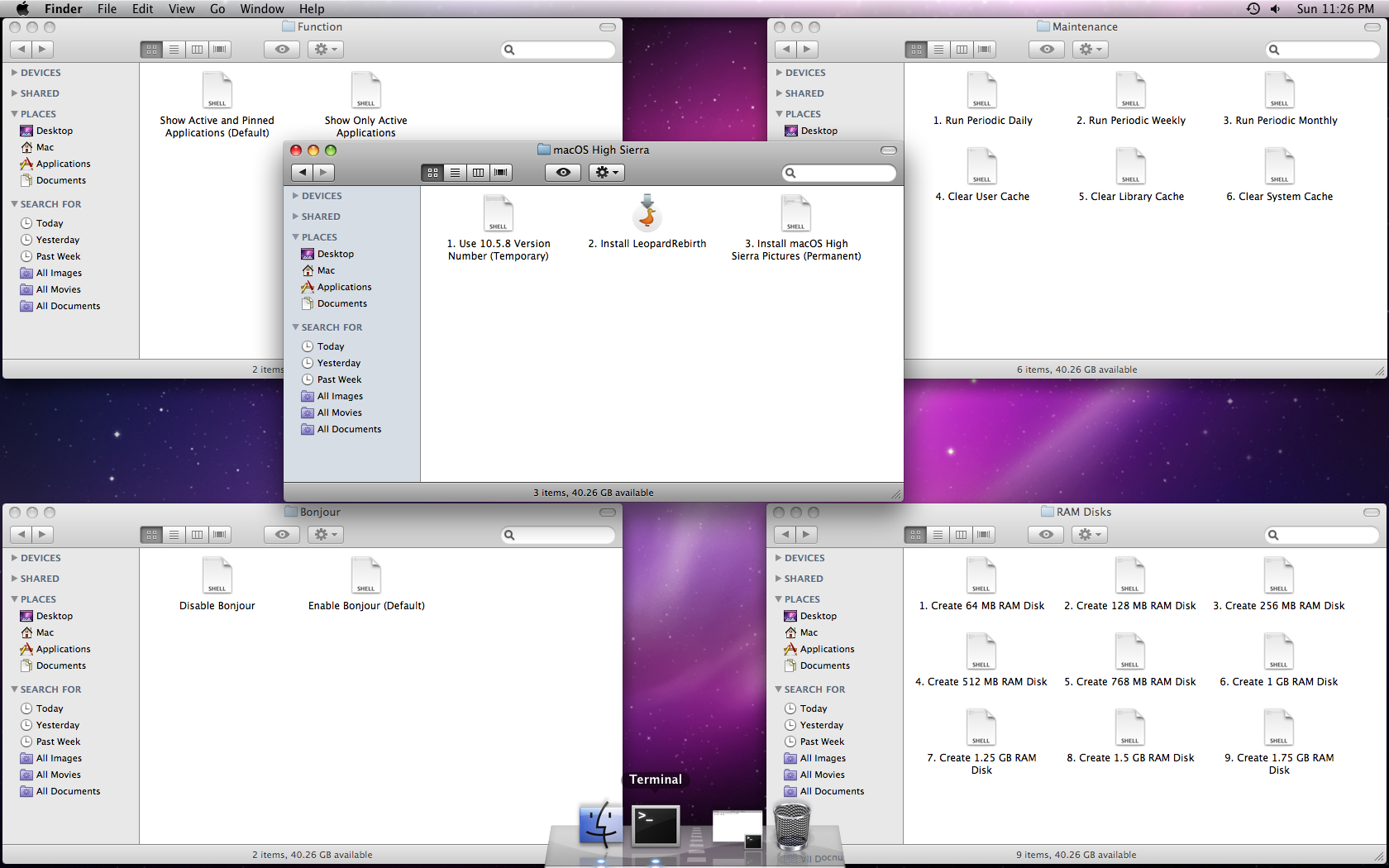Select Create 1.25 GB RAM Disk script
1389x868 pixels.
pos(981,727)
